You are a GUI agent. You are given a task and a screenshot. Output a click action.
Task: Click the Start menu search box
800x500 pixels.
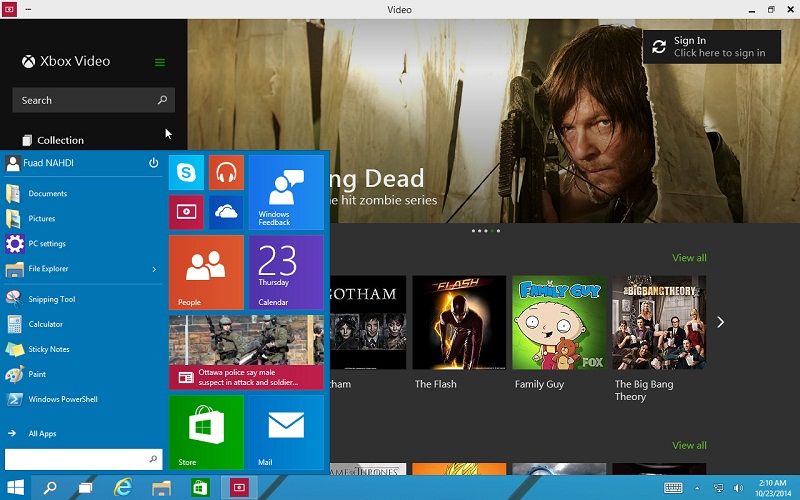(84, 459)
